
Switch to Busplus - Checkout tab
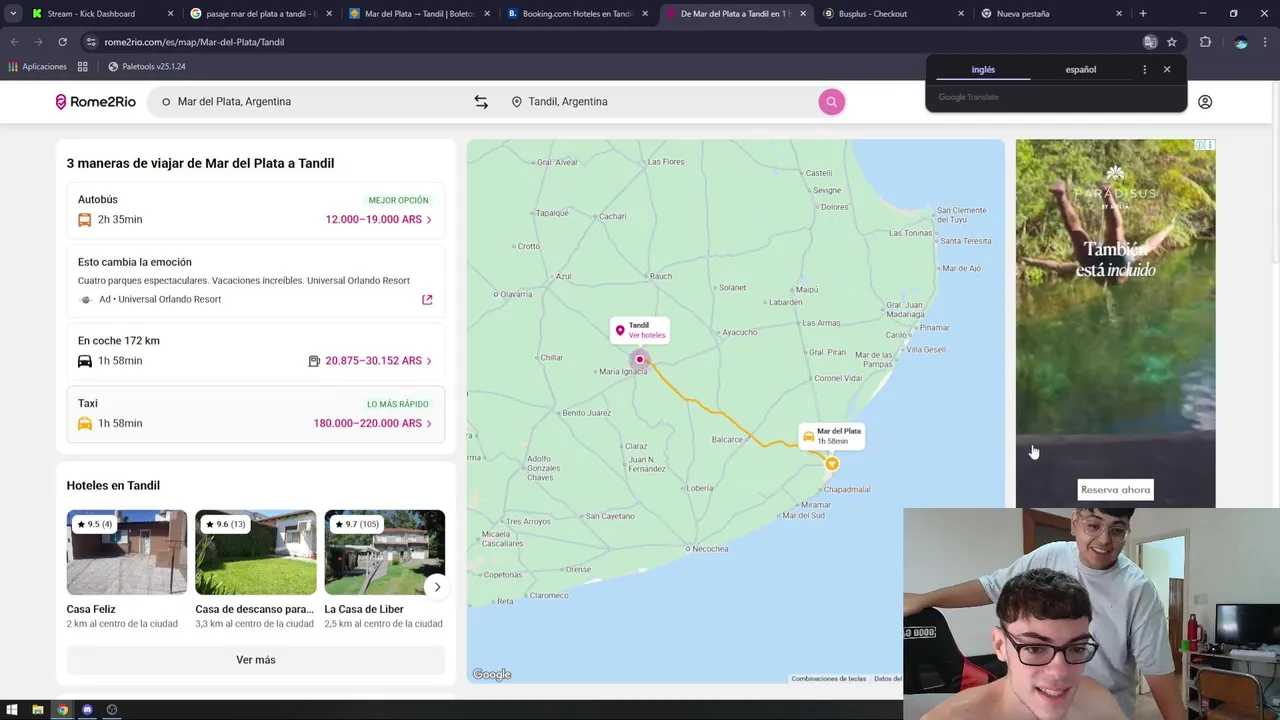click(892, 14)
